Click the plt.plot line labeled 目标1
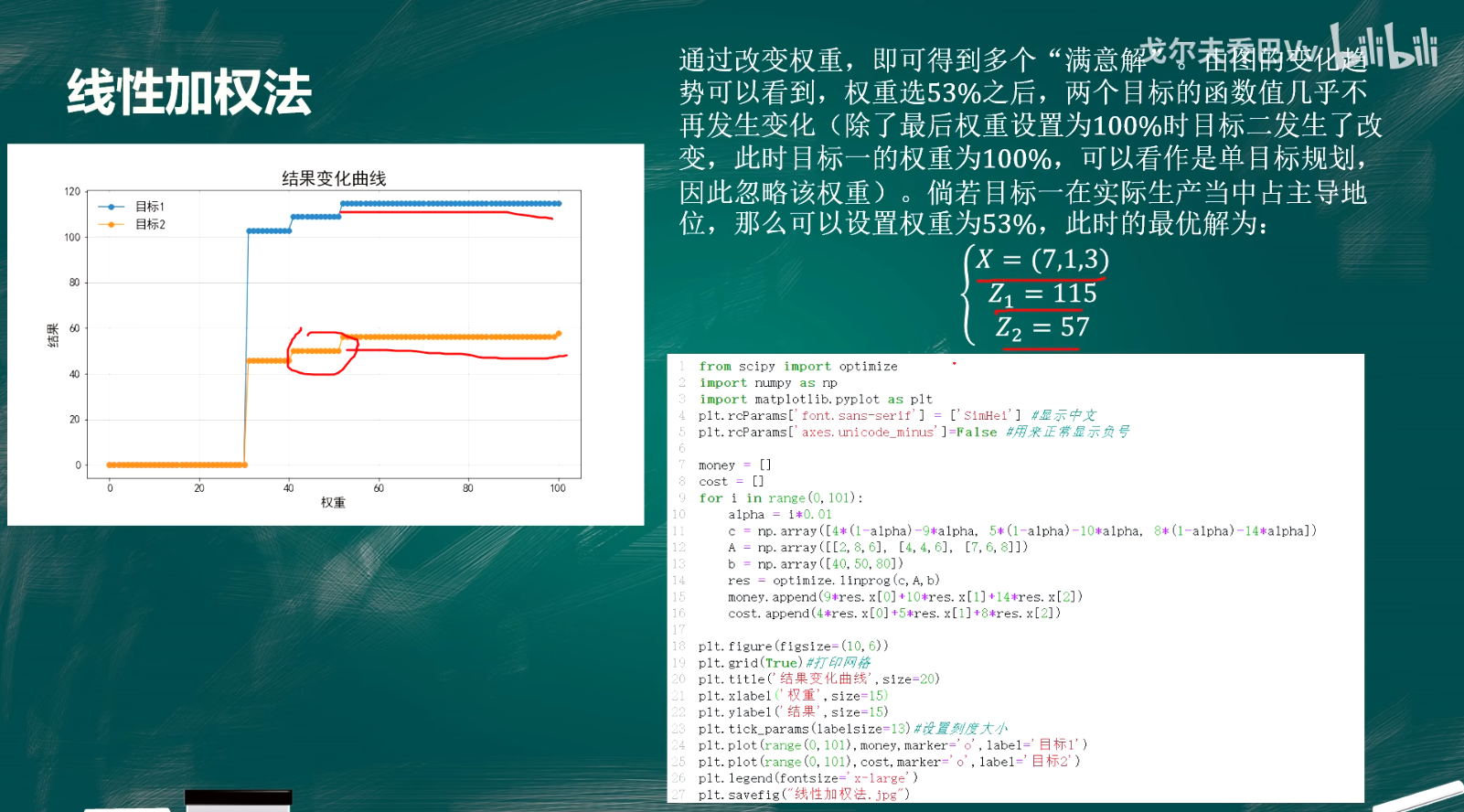 click(893, 744)
